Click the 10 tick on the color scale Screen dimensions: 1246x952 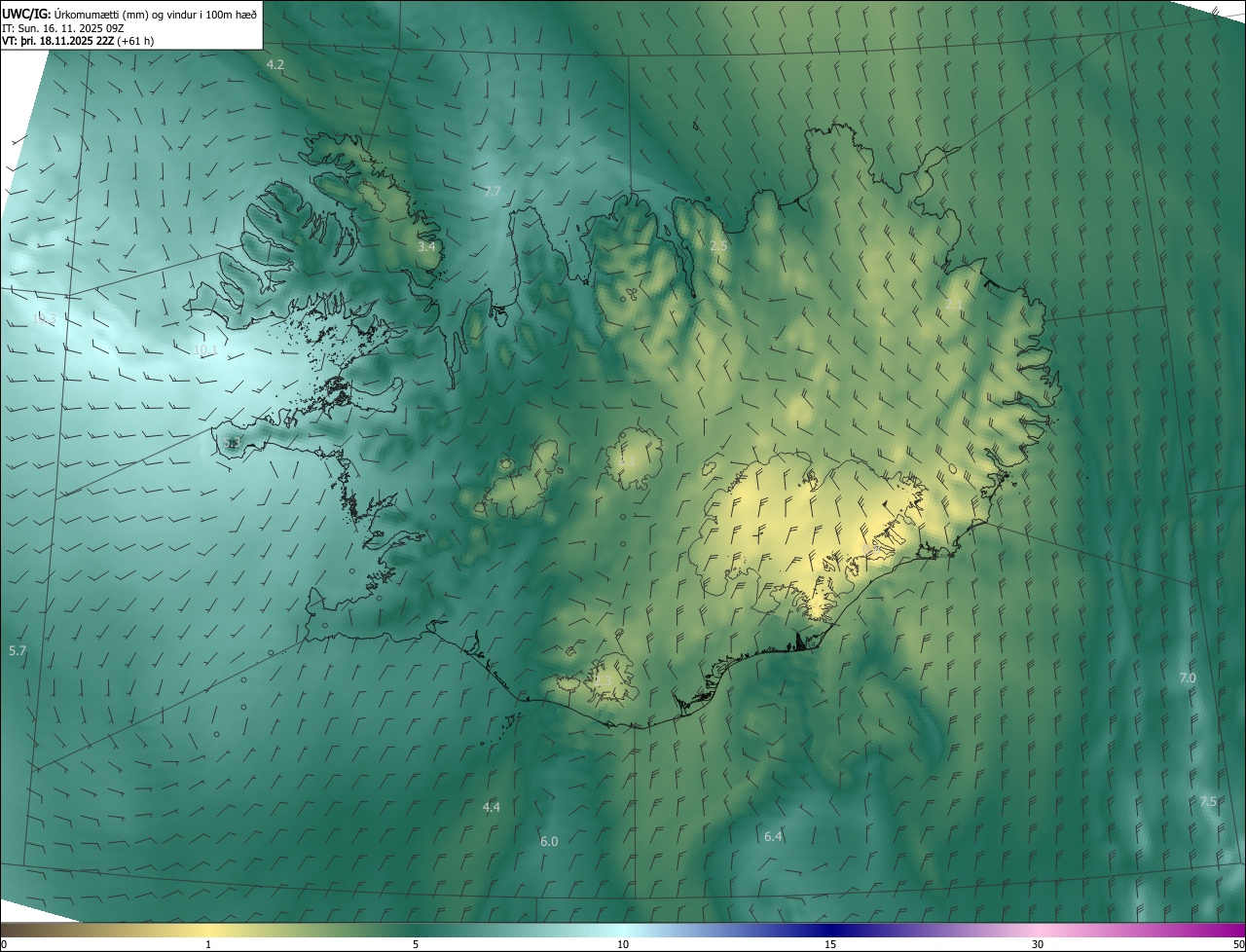[623, 944]
